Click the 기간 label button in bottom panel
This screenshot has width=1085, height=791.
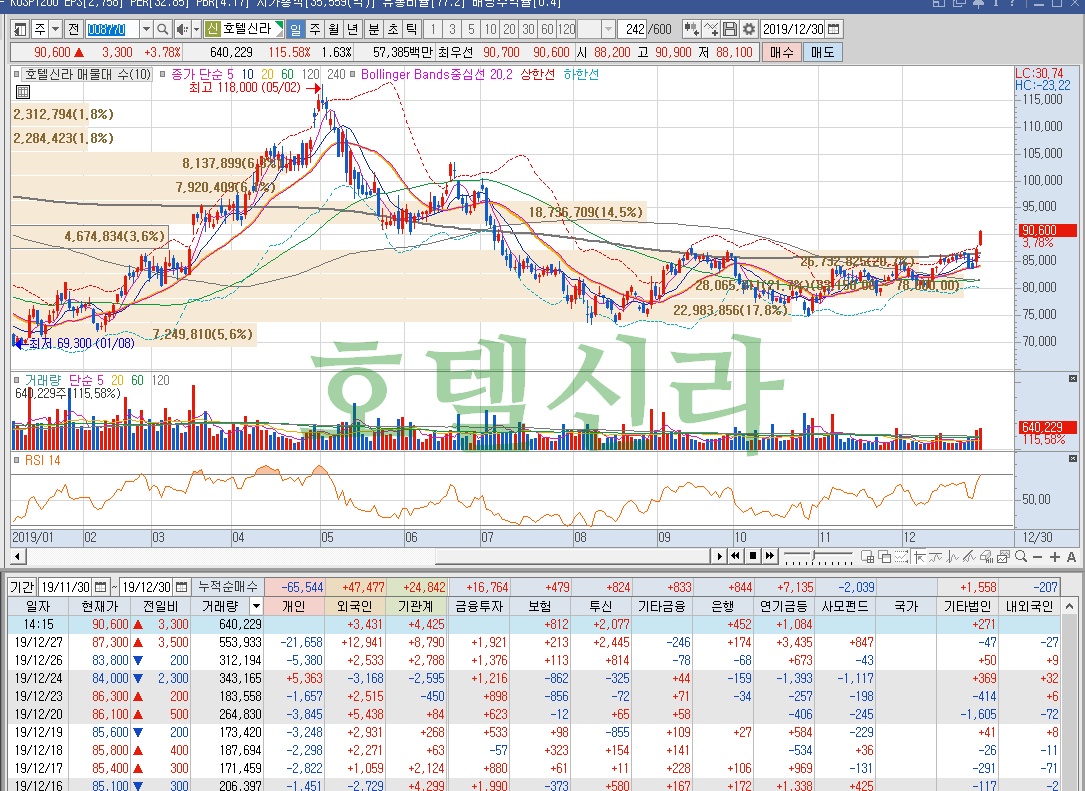22,587
